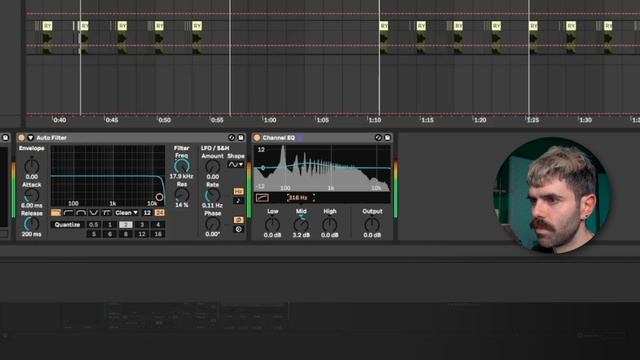Select quantize value 1
This screenshot has height=360, width=640.
[109, 224]
